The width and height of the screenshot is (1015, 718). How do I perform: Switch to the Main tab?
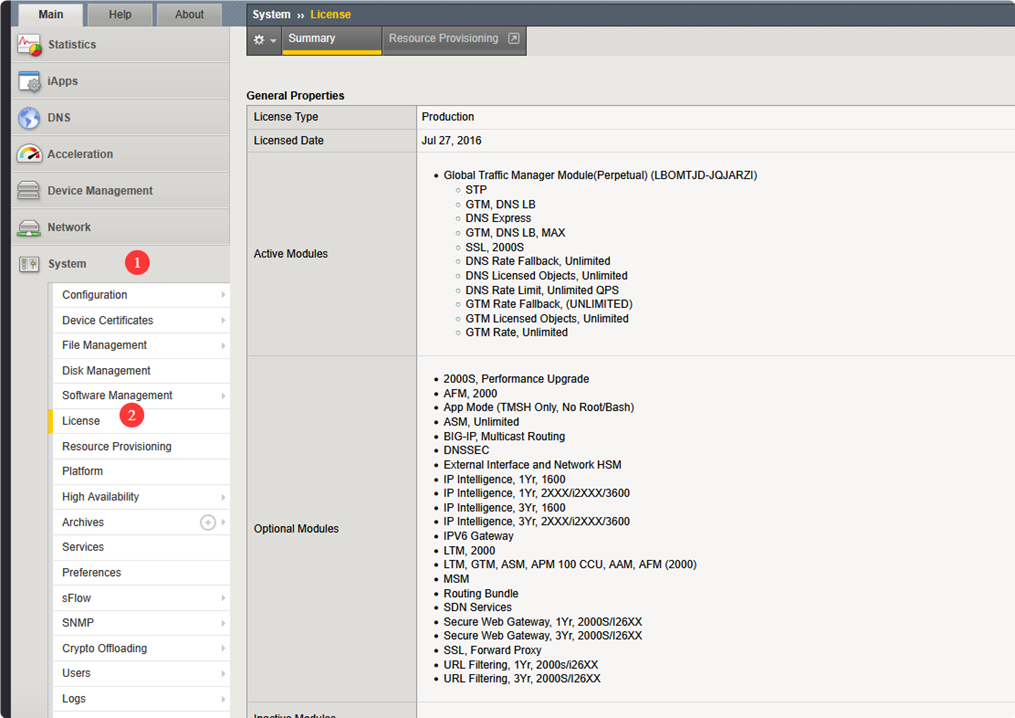coord(50,14)
